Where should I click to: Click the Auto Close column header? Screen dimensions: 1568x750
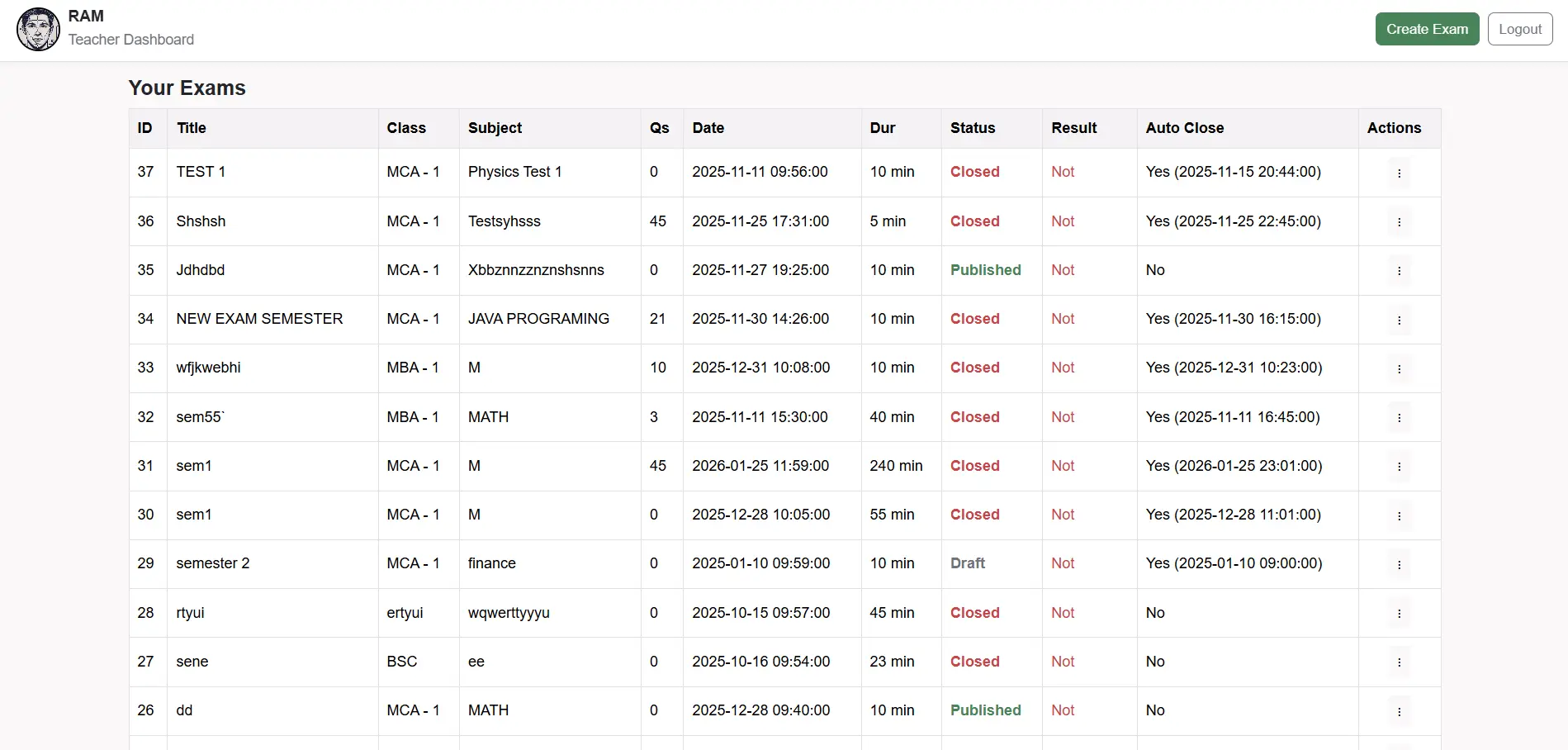pos(1184,128)
